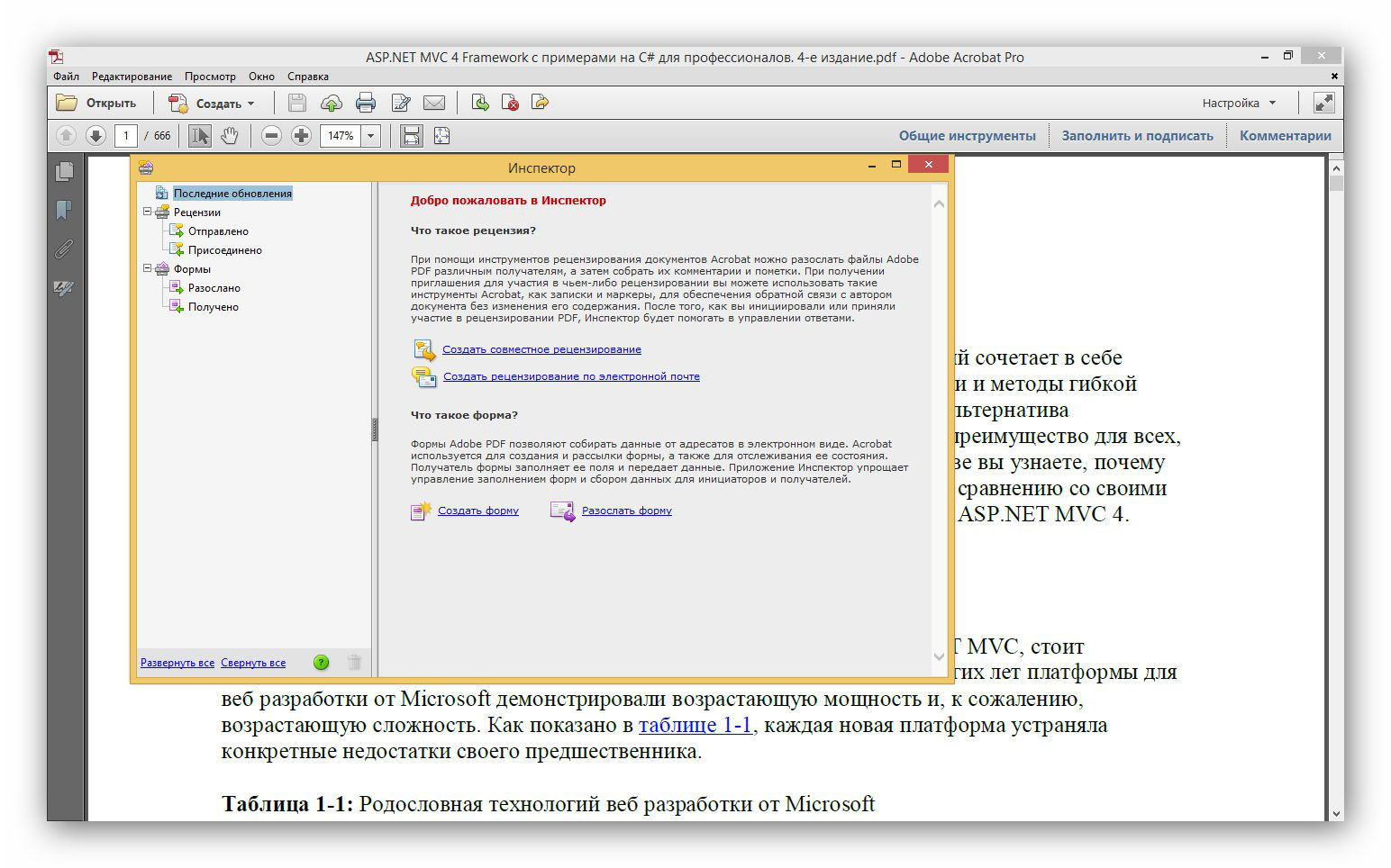Go to previous page arrow
The width and height of the screenshot is (1391, 868).
pyautogui.click(x=66, y=136)
